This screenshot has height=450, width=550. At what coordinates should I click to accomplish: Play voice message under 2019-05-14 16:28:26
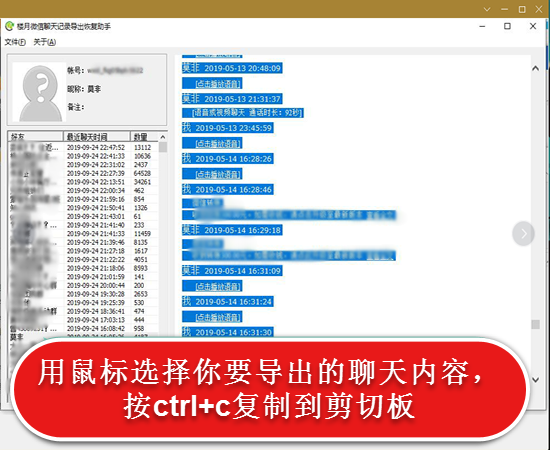coord(218,174)
